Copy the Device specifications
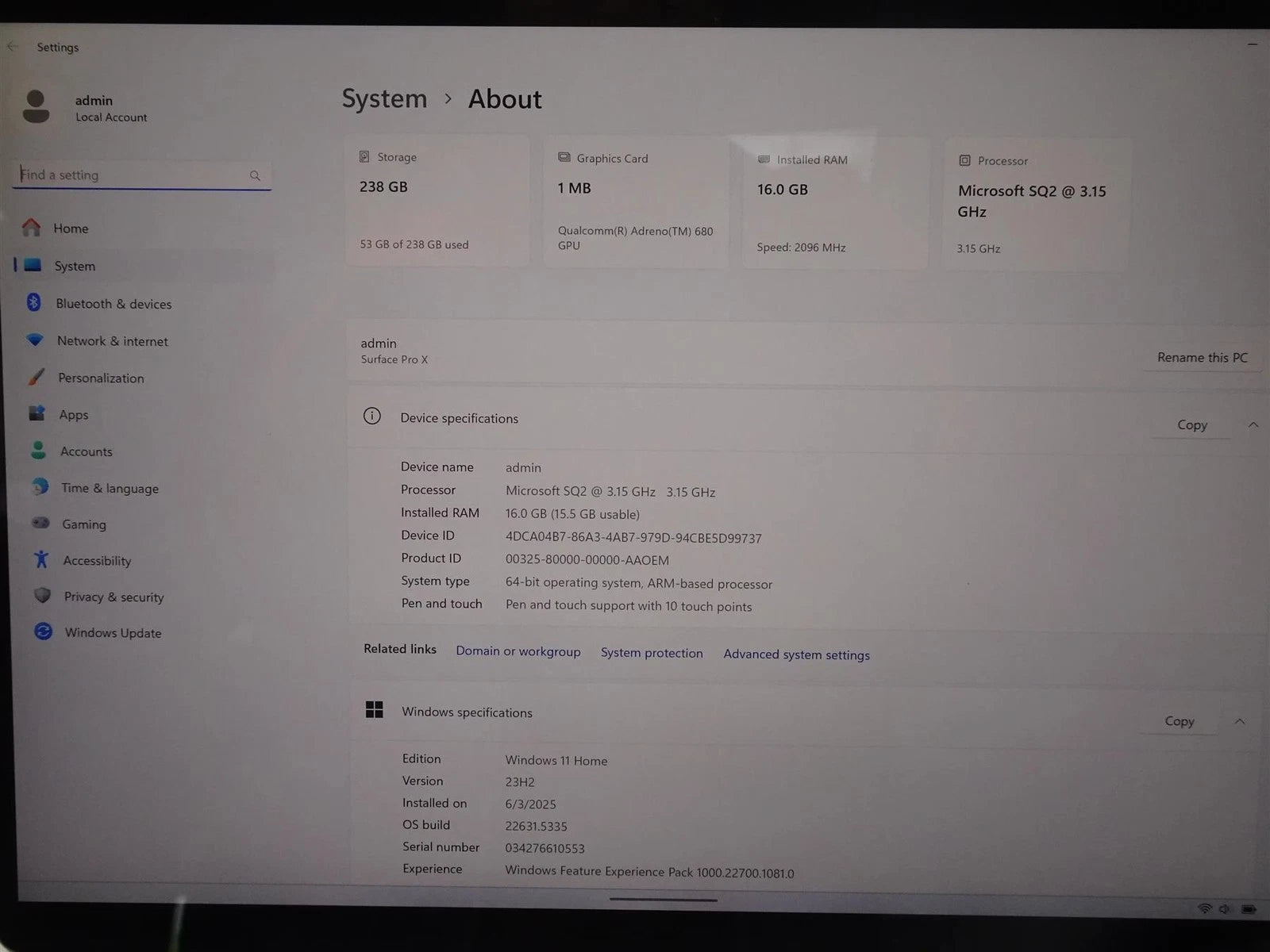Viewport: 1270px width, 952px height. click(1192, 425)
